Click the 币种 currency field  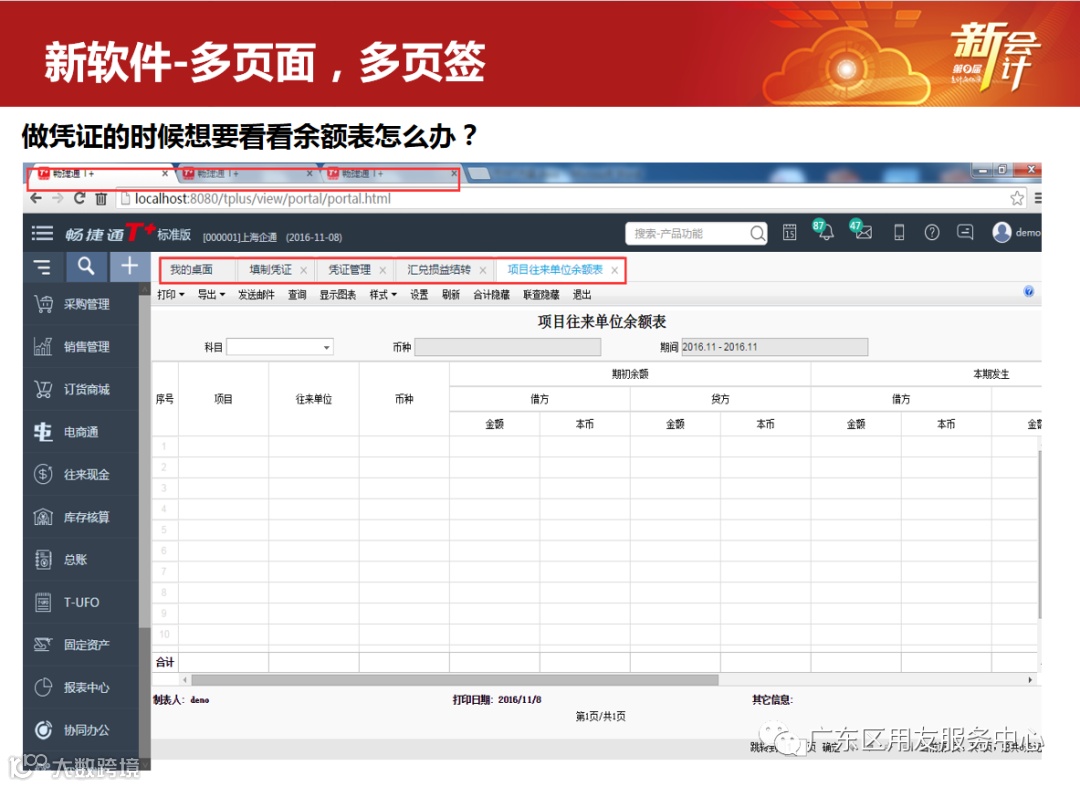point(508,347)
